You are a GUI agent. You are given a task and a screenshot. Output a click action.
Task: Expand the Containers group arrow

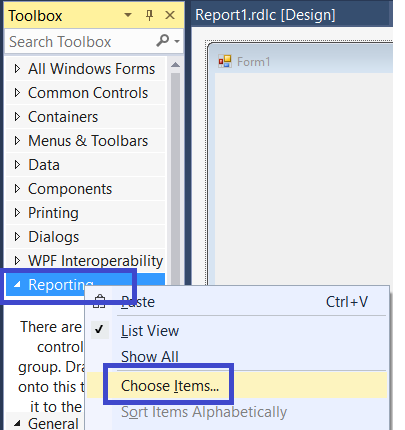pyautogui.click(x=17, y=117)
